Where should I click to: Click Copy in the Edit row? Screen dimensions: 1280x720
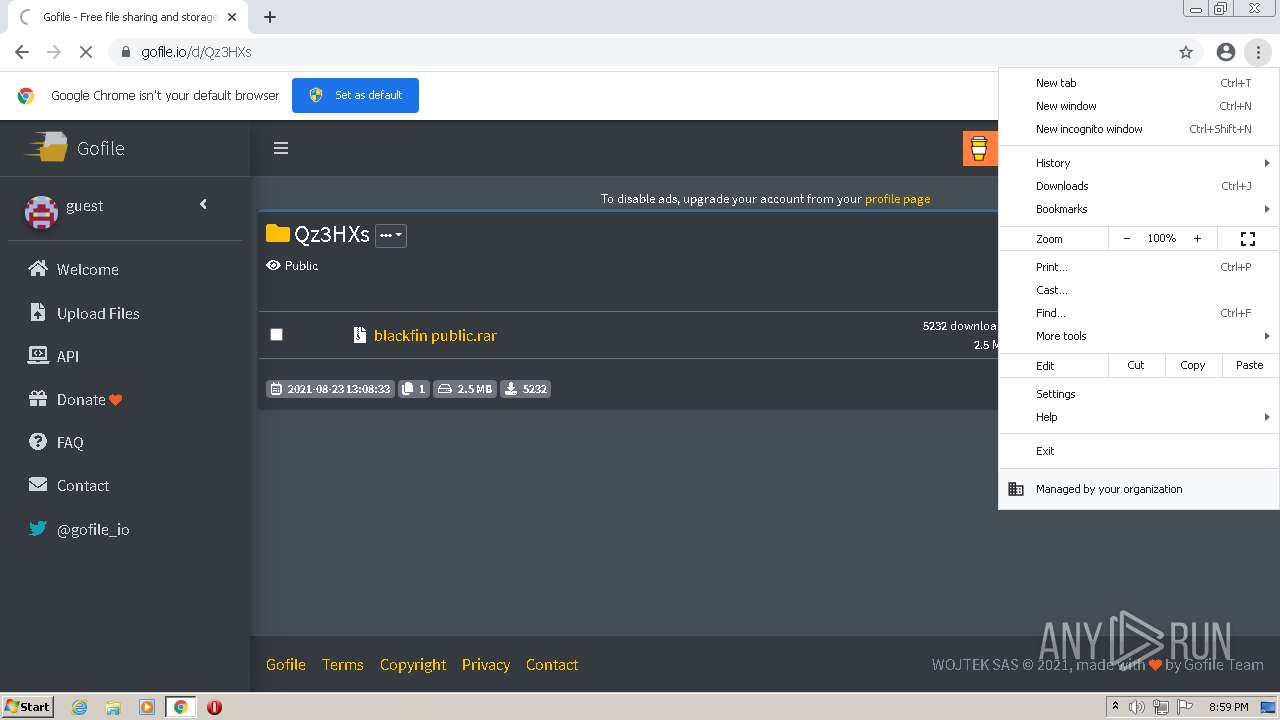tap(1193, 365)
